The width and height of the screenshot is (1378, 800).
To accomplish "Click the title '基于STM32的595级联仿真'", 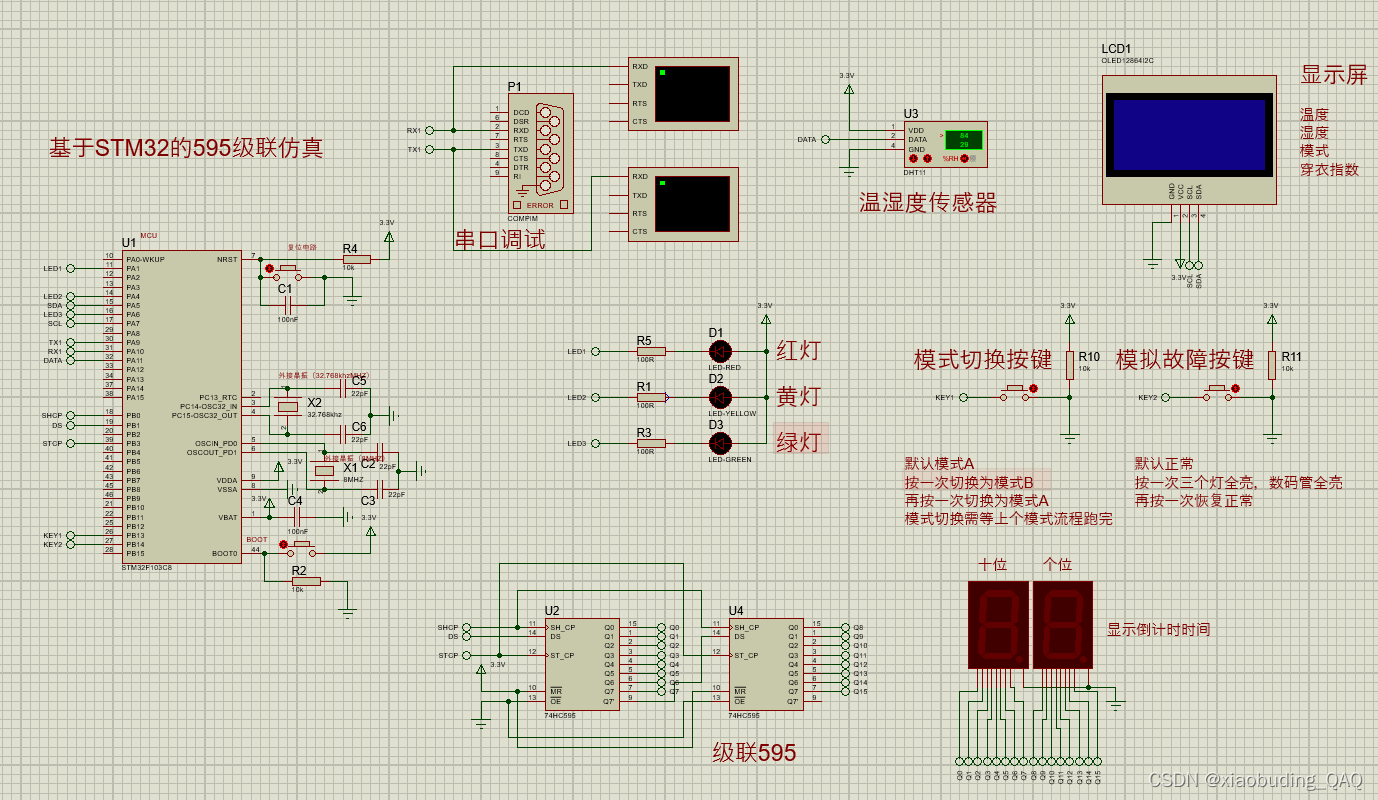I will pyautogui.click(x=186, y=149).
